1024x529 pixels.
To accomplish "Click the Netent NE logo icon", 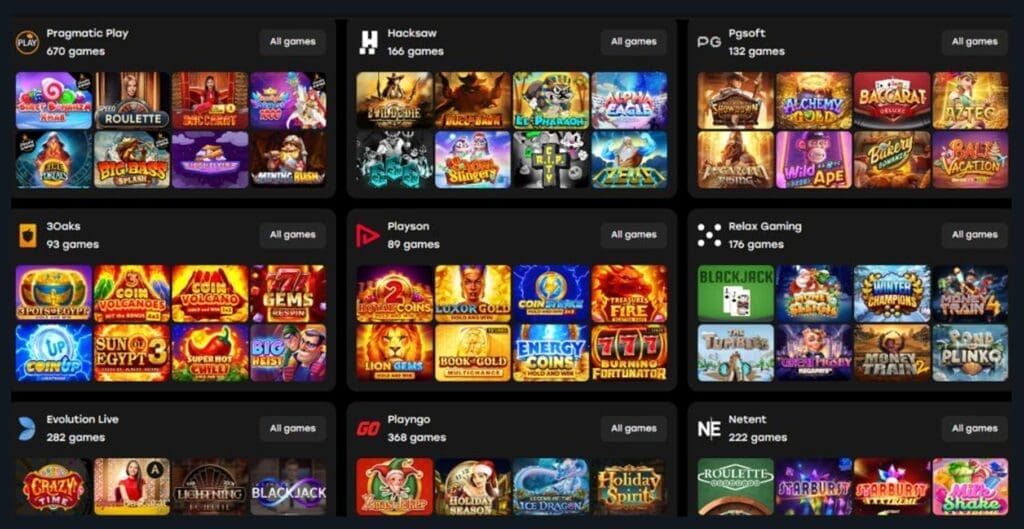I will click(709, 429).
